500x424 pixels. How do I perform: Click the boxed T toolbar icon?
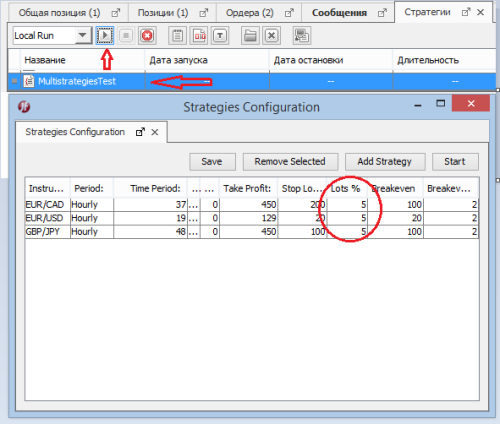pyautogui.click(x=220, y=35)
